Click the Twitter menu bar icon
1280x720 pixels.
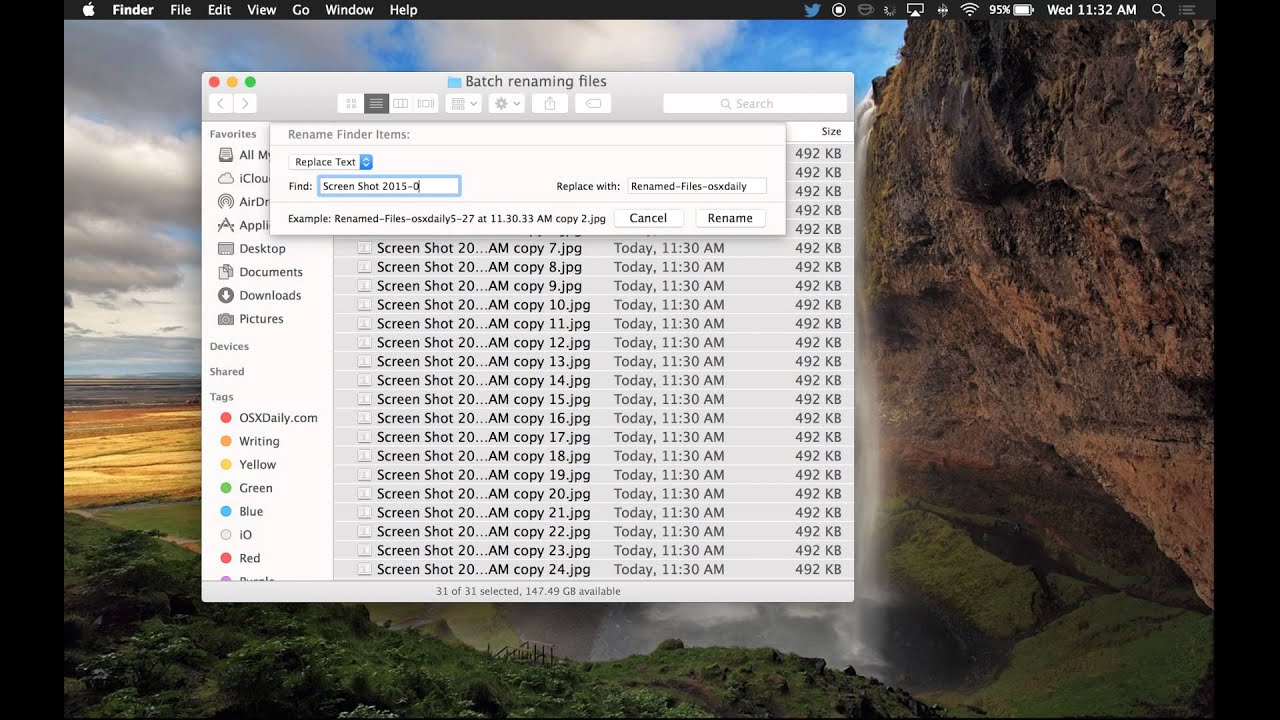pos(812,10)
